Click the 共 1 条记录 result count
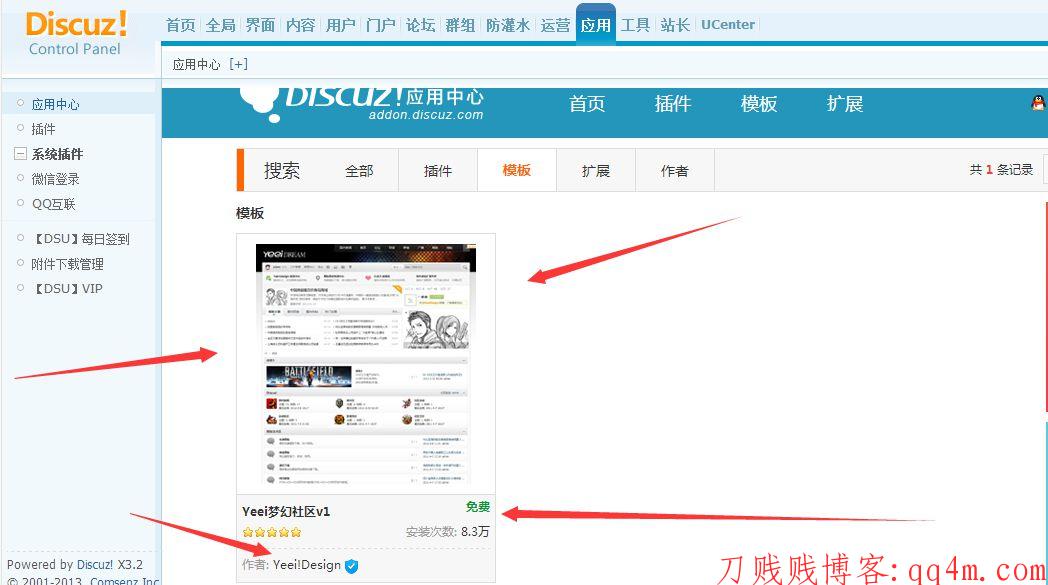This screenshot has height=585, width=1048. click(1001, 170)
